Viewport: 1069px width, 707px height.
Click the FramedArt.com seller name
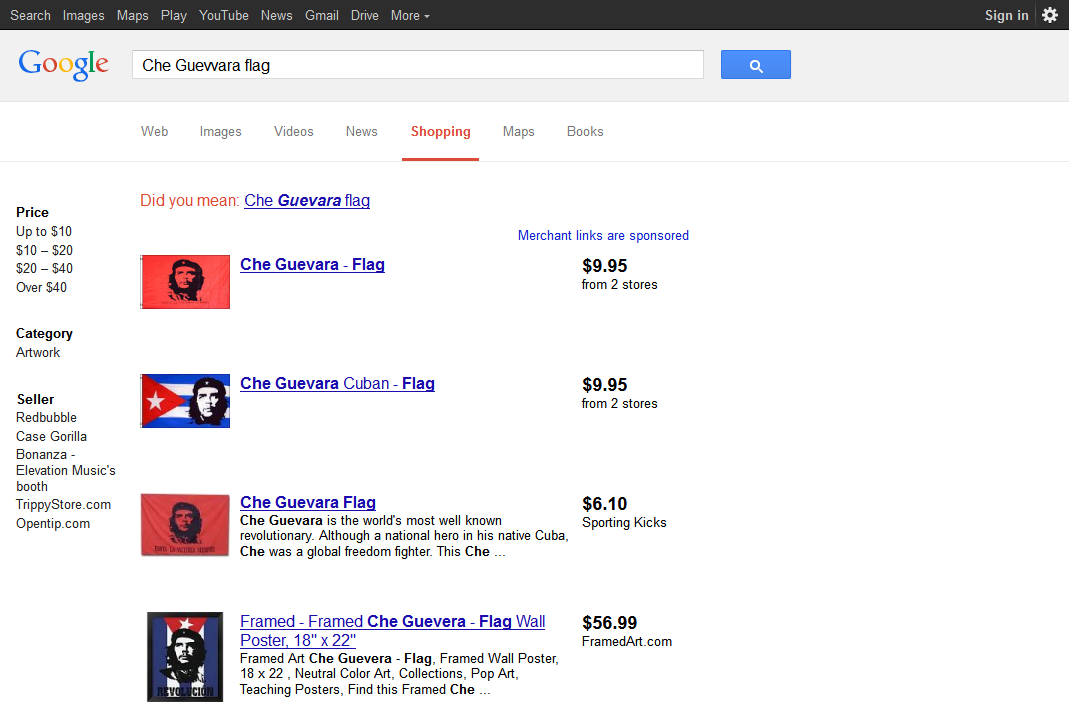tap(627, 642)
